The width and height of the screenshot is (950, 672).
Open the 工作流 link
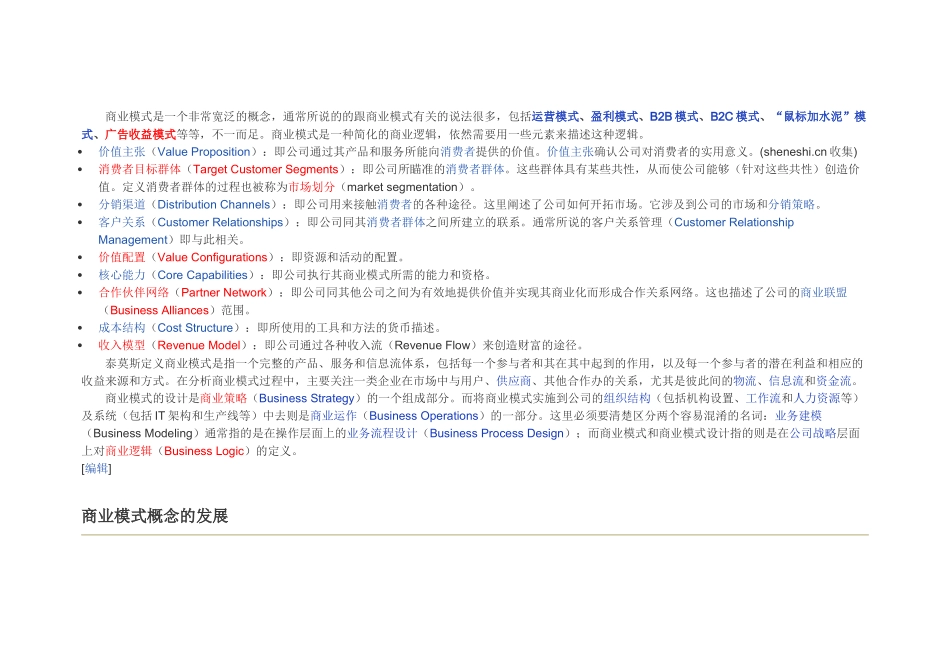[763, 398]
